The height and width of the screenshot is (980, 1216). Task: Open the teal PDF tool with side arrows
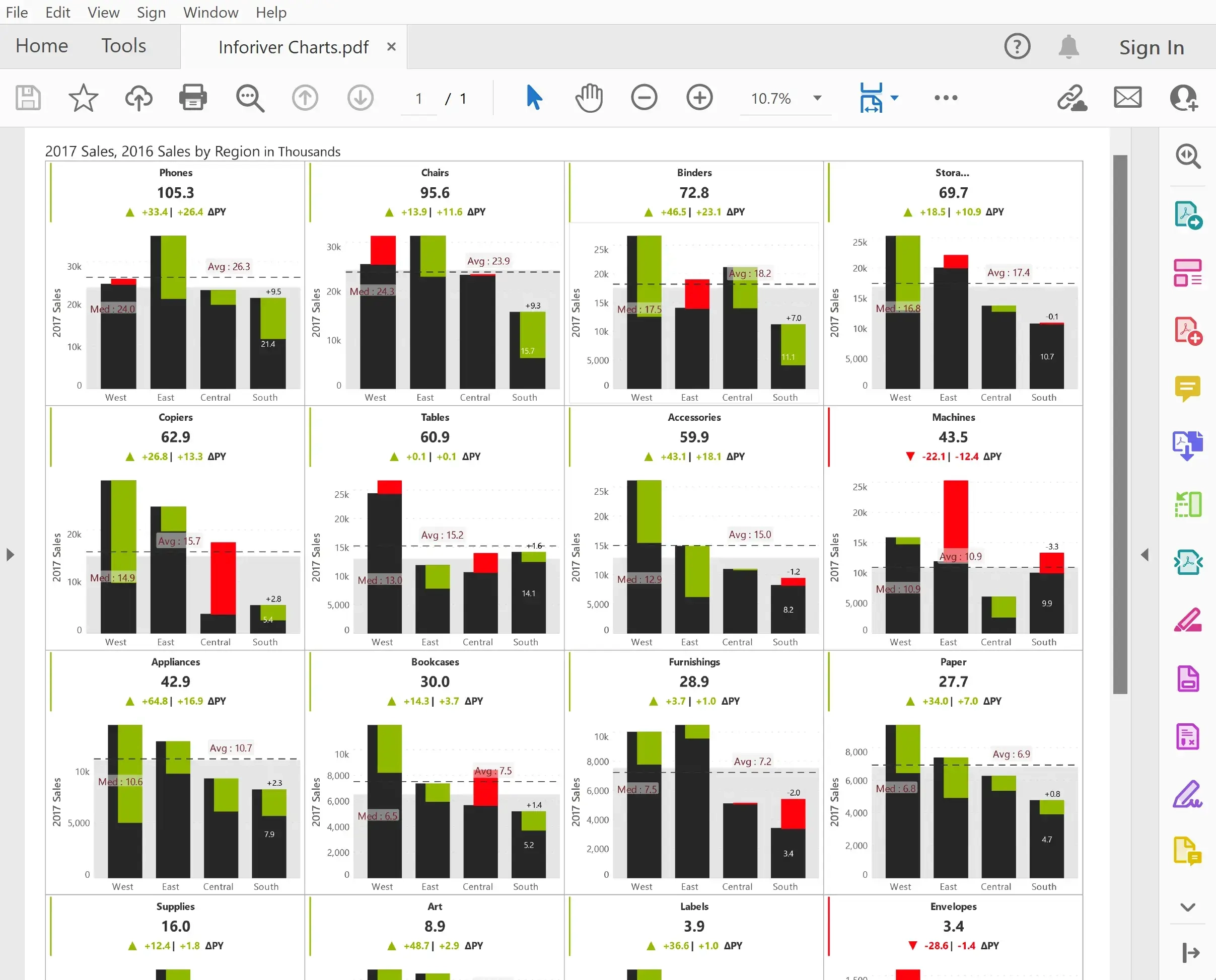(x=1188, y=562)
